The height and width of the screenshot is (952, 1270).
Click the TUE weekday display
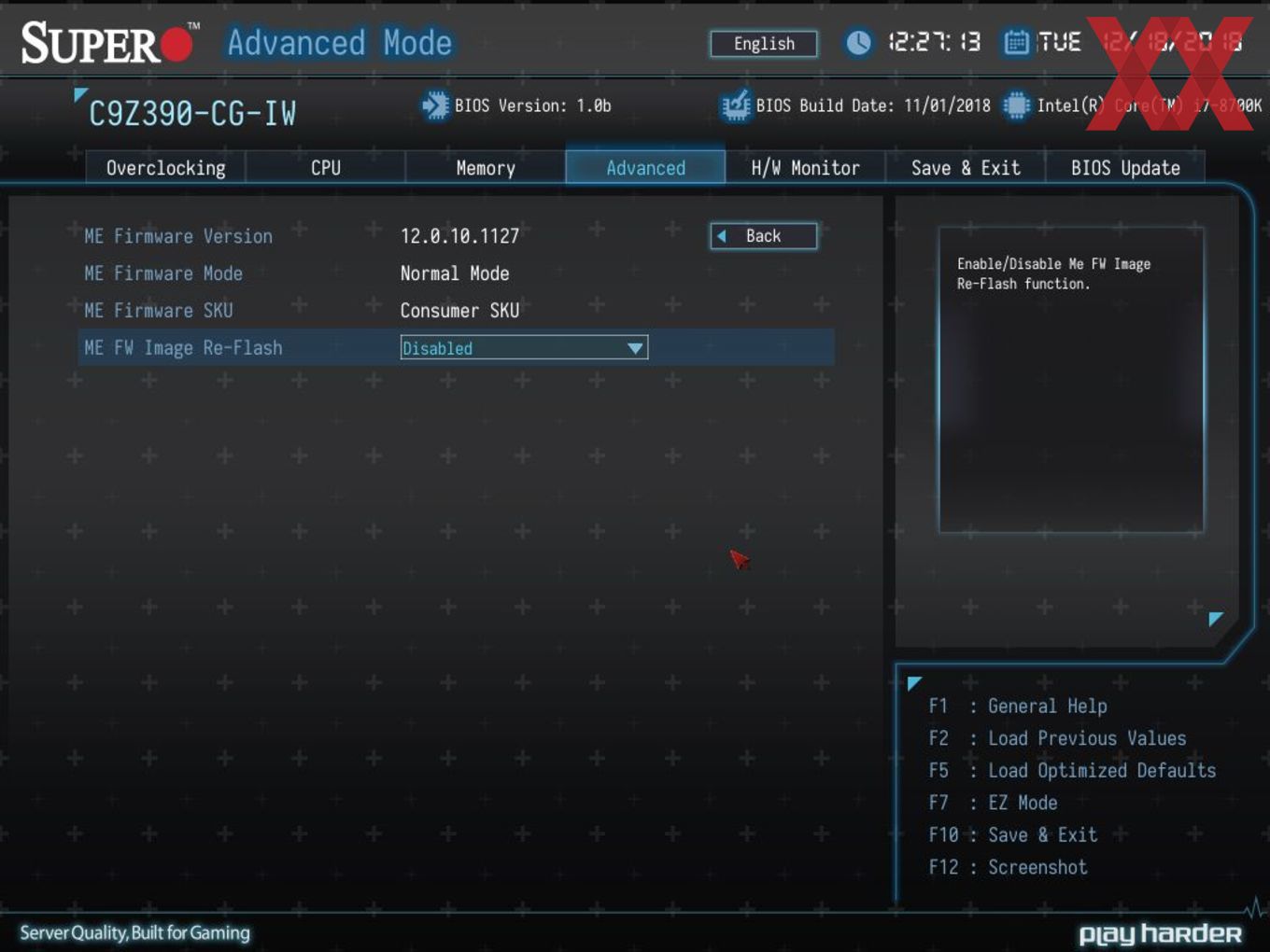click(x=1059, y=42)
